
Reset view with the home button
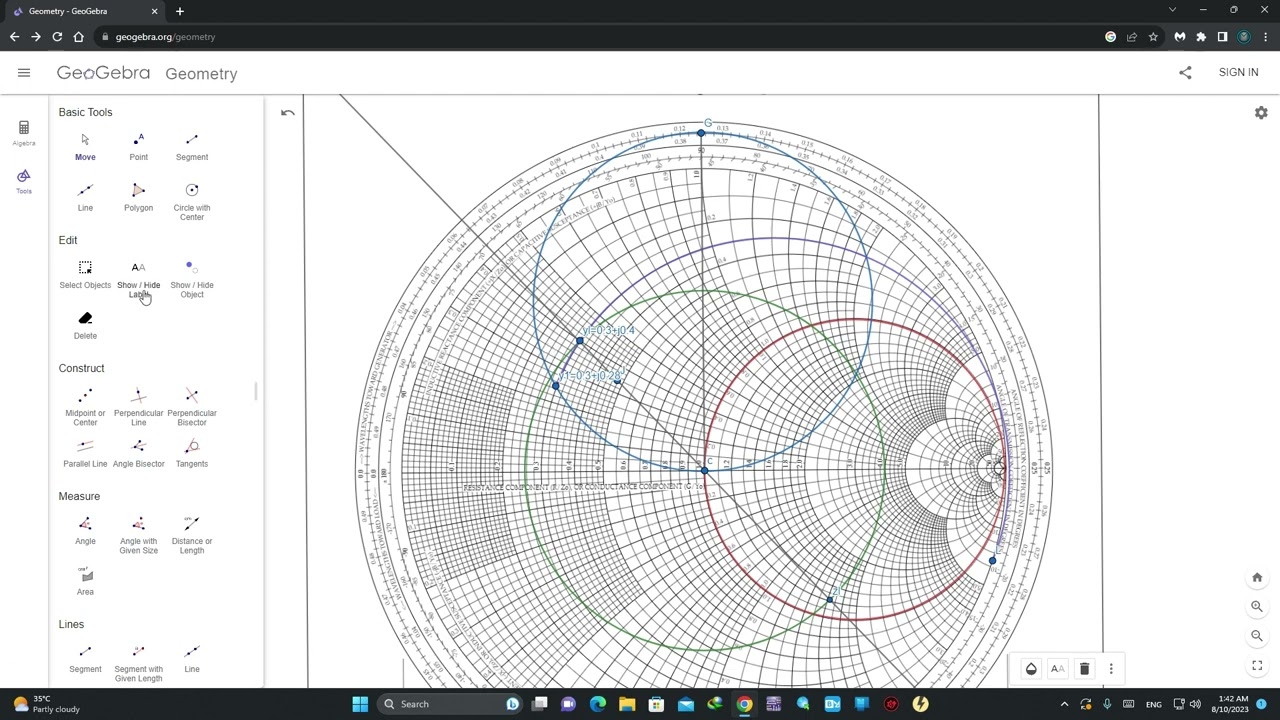[x=1257, y=578]
